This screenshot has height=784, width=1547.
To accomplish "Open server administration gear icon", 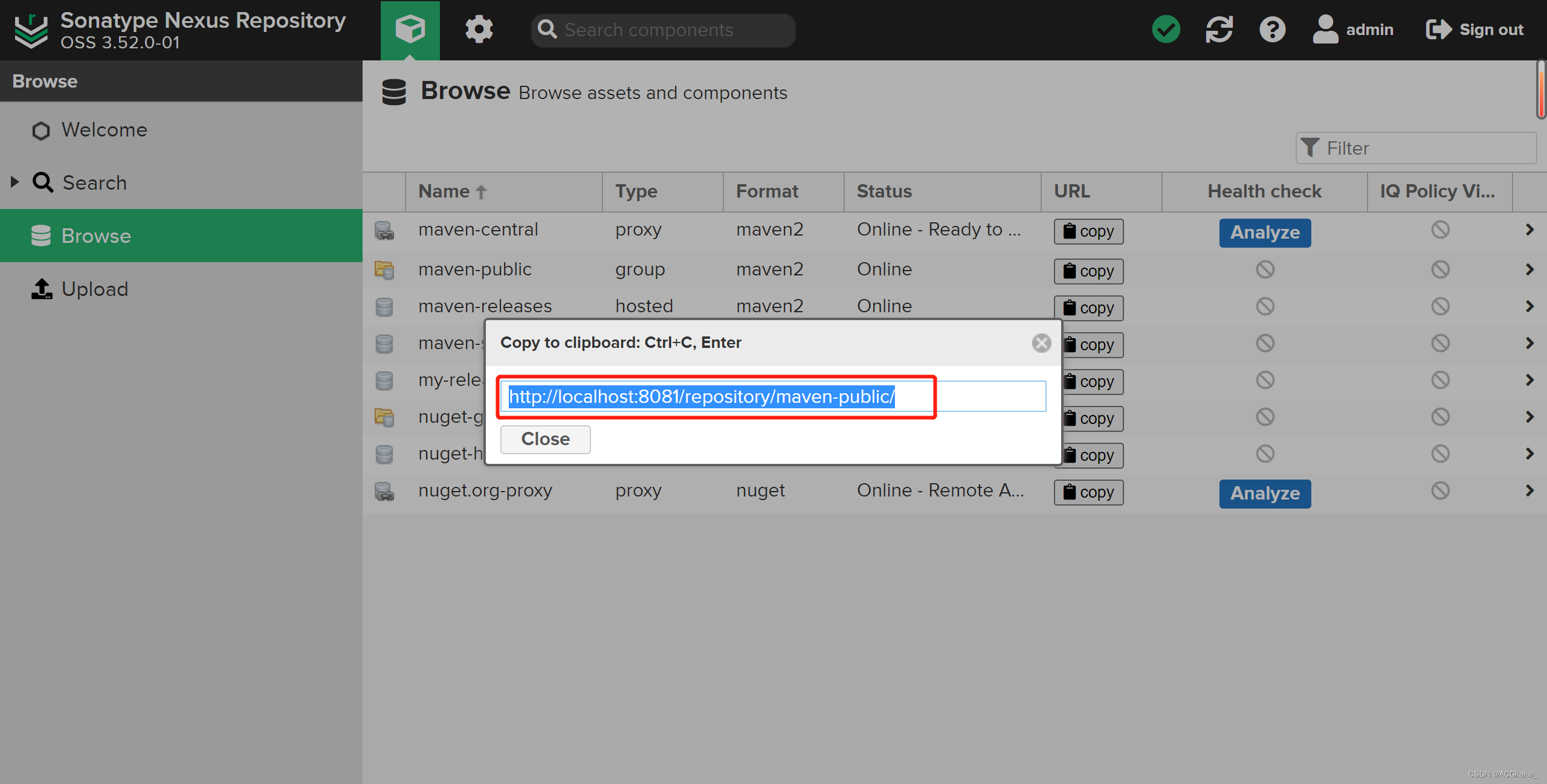I will point(479,29).
